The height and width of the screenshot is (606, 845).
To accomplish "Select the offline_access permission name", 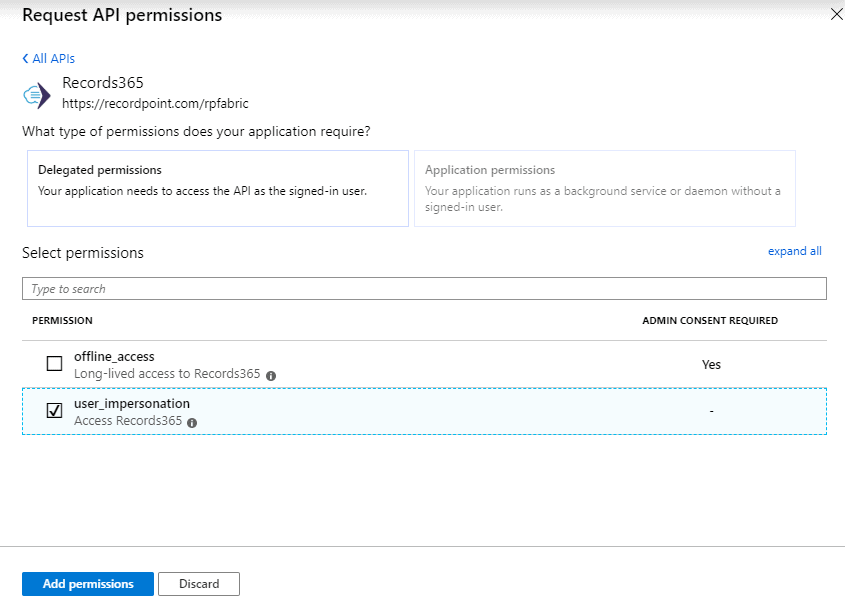I will point(114,357).
